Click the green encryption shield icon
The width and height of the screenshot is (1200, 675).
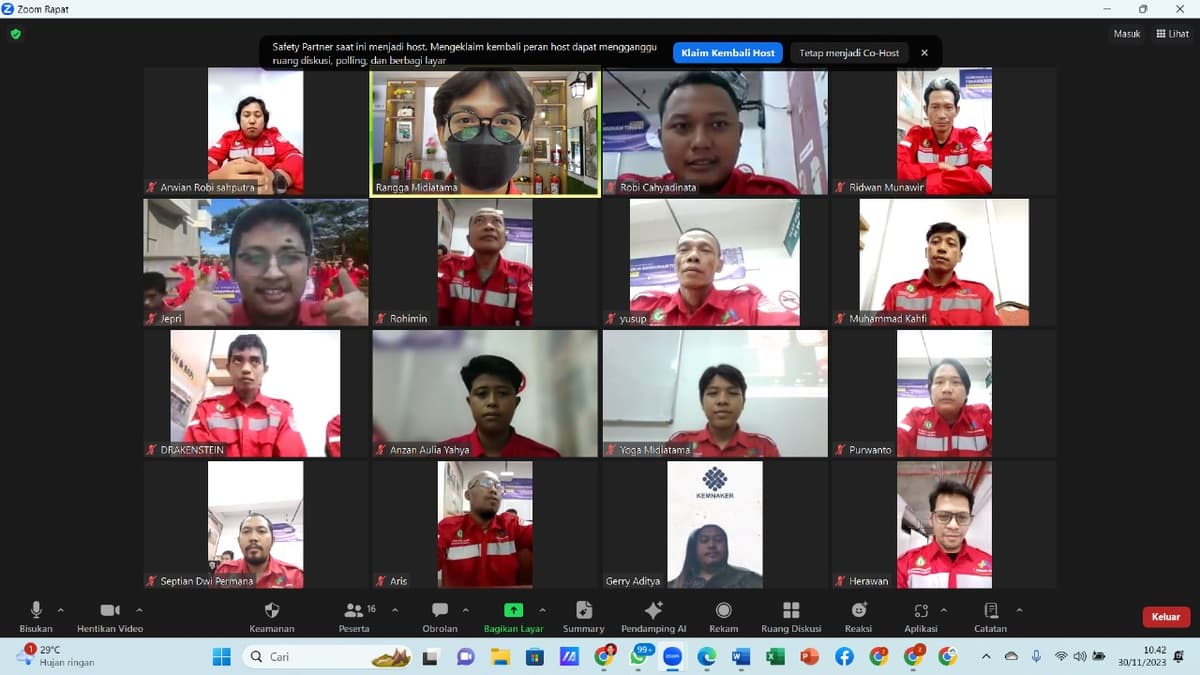click(x=15, y=34)
